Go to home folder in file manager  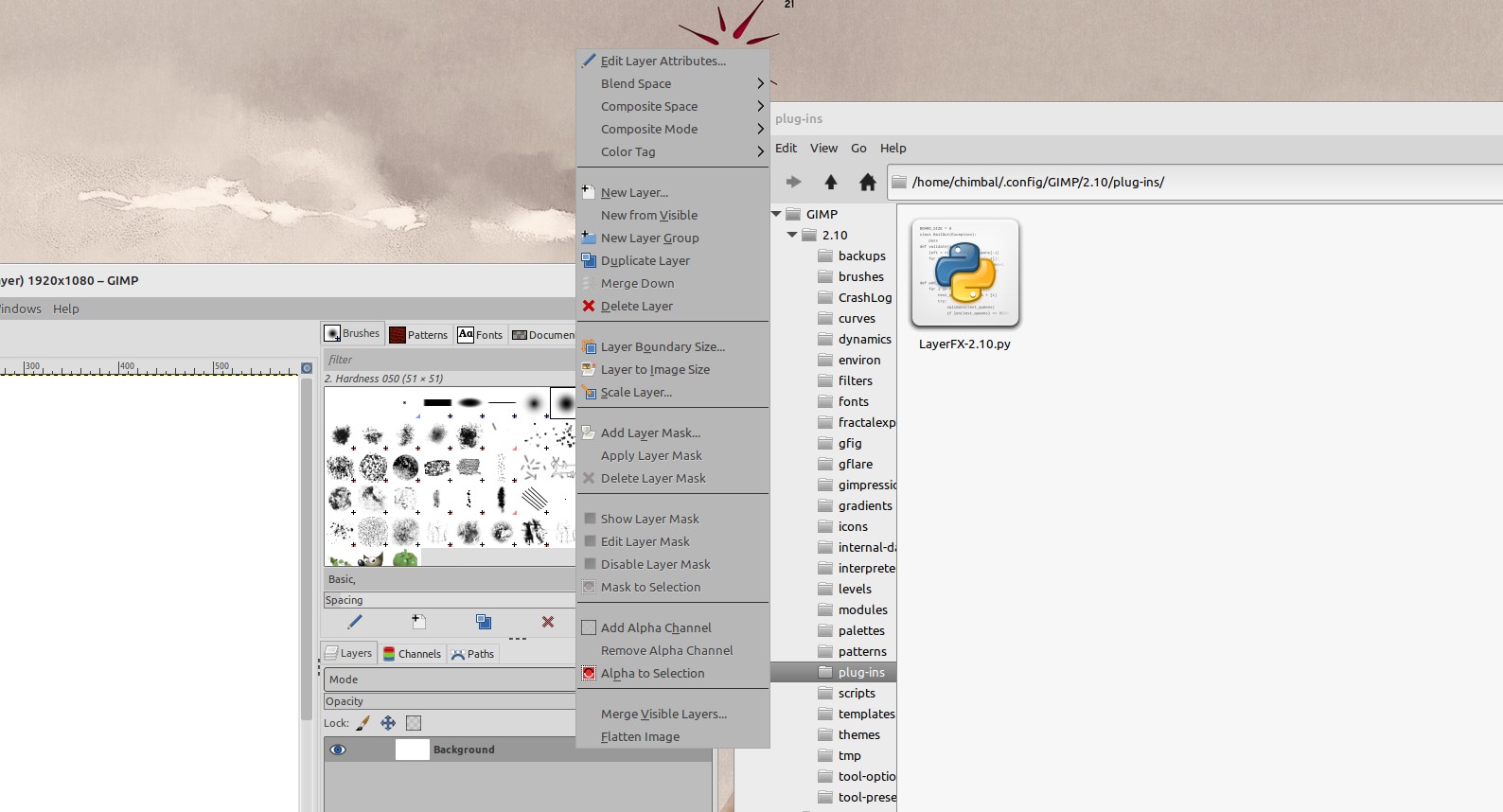pos(867,182)
